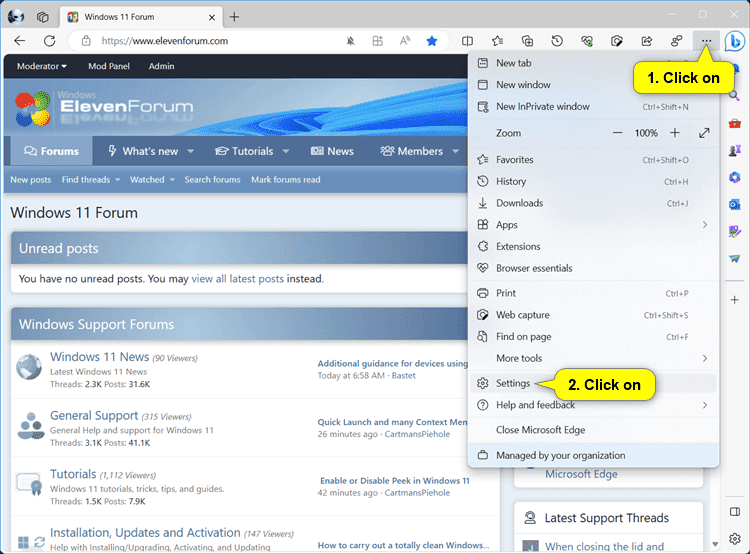Expand Help and feedback submenu
Screen dimensions: 750x554
point(593,405)
